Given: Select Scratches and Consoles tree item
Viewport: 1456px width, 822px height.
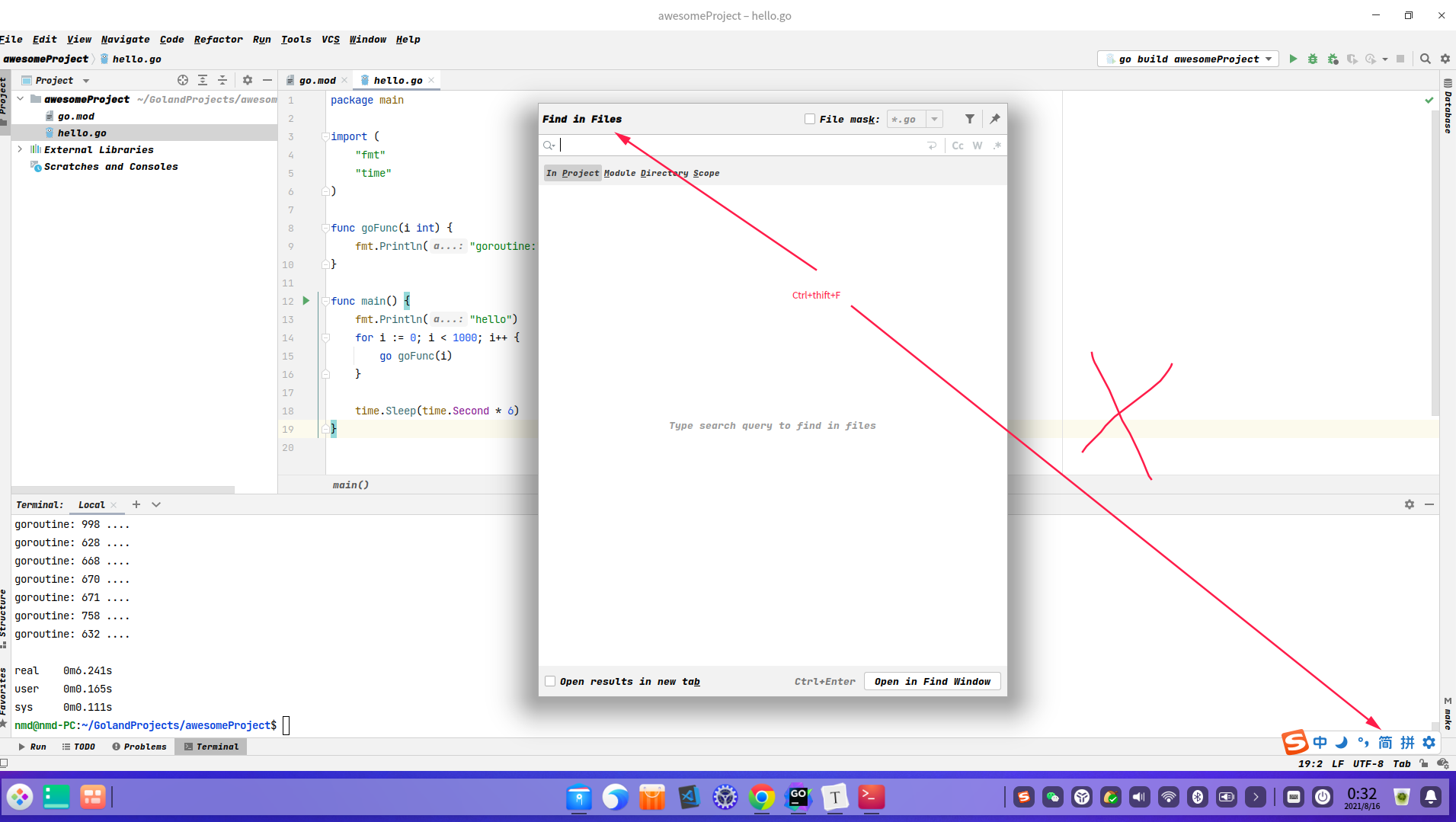Looking at the screenshot, I should (x=110, y=166).
